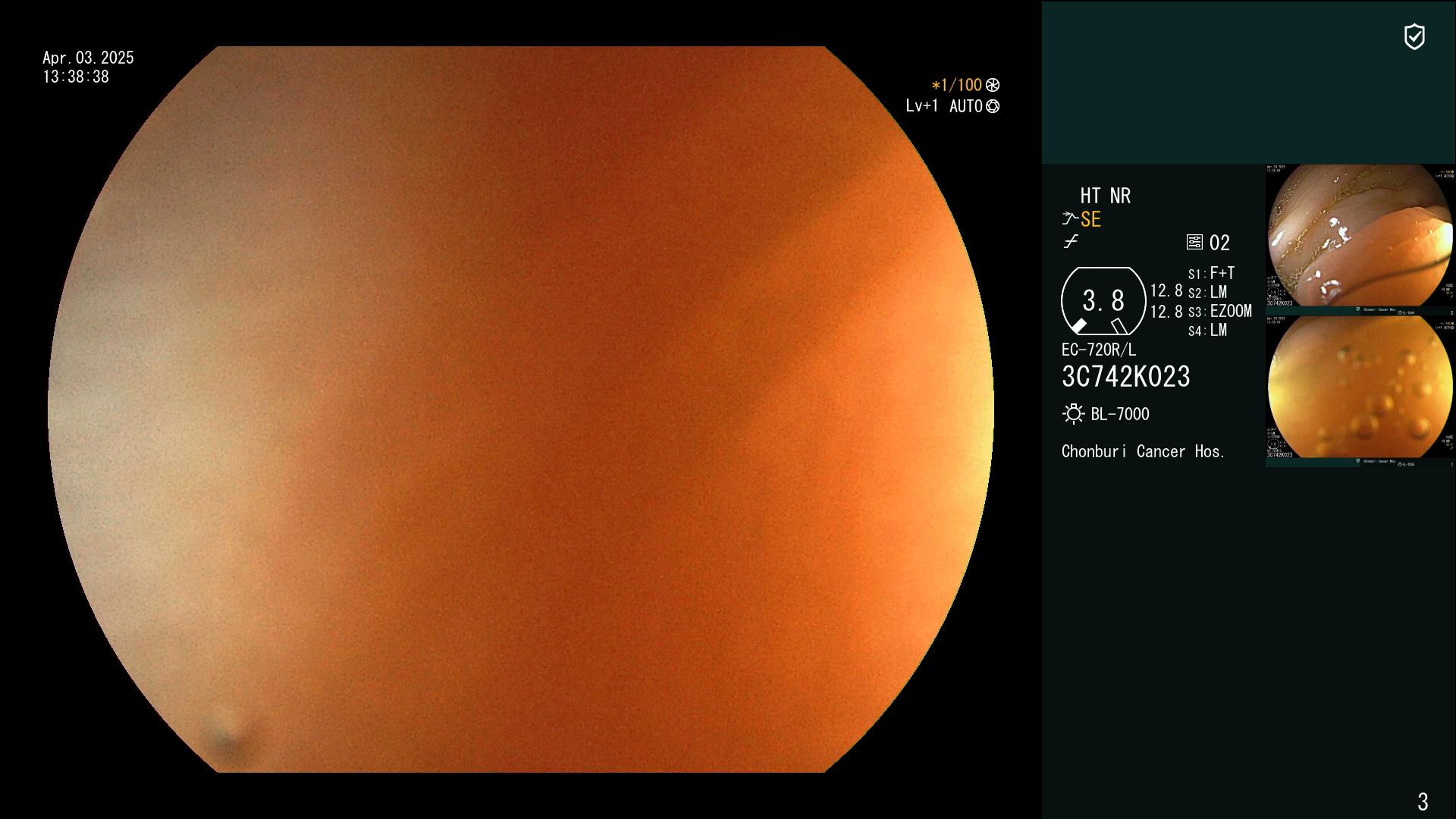Click the HT NR noise reduction label
This screenshot has width=1456, height=819.
pyautogui.click(x=1105, y=196)
